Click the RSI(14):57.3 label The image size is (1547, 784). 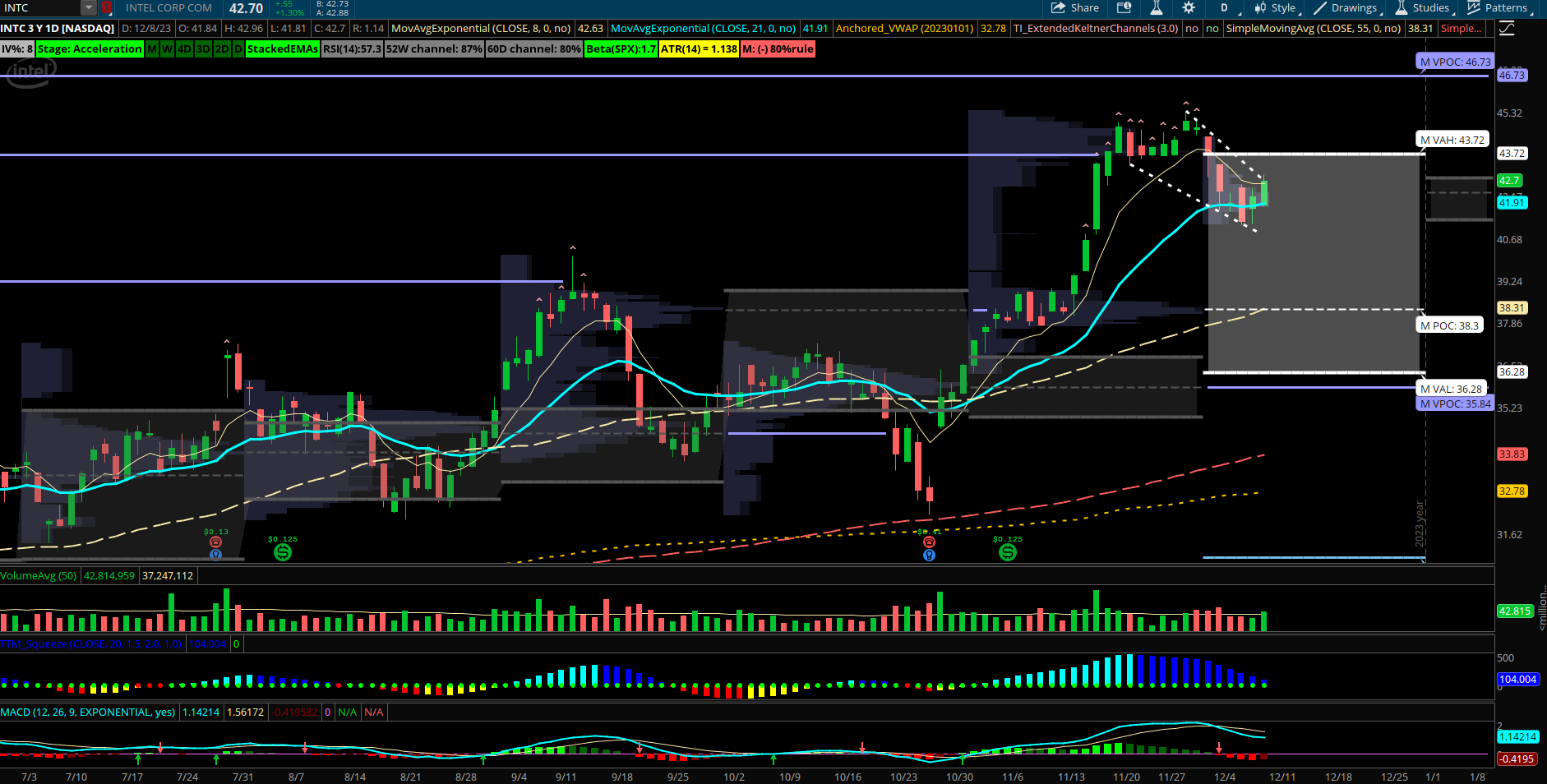pyautogui.click(x=353, y=49)
